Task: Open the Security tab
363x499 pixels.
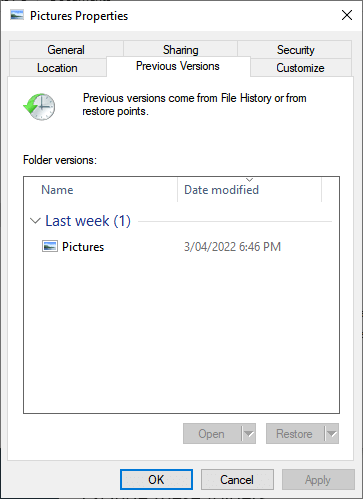Action: tap(295, 50)
